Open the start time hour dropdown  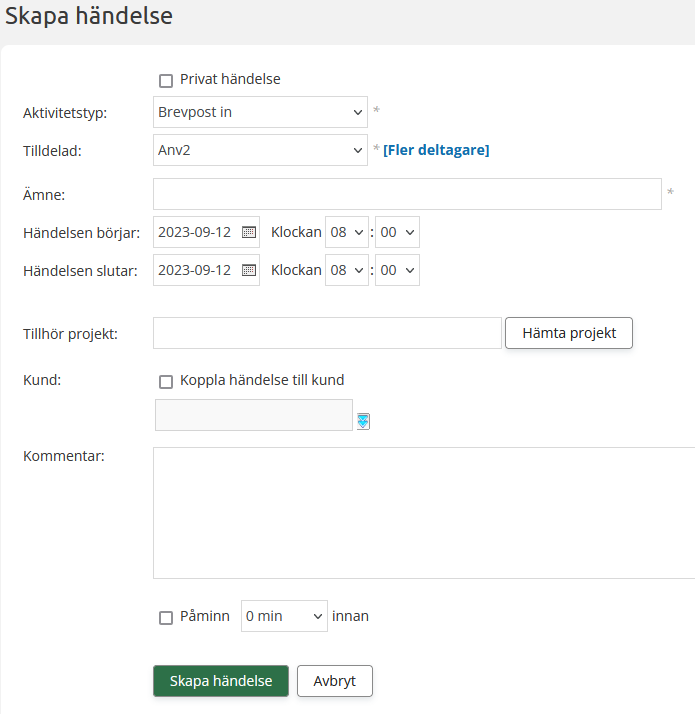(x=347, y=232)
